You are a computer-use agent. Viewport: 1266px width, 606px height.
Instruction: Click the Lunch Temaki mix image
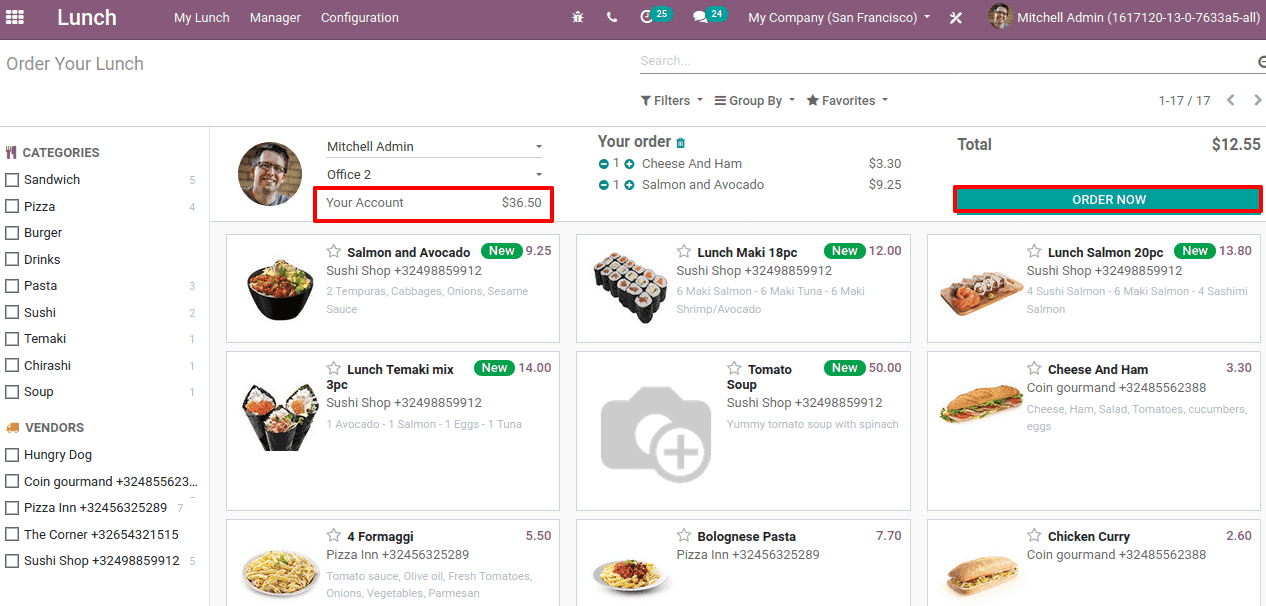click(x=280, y=416)
